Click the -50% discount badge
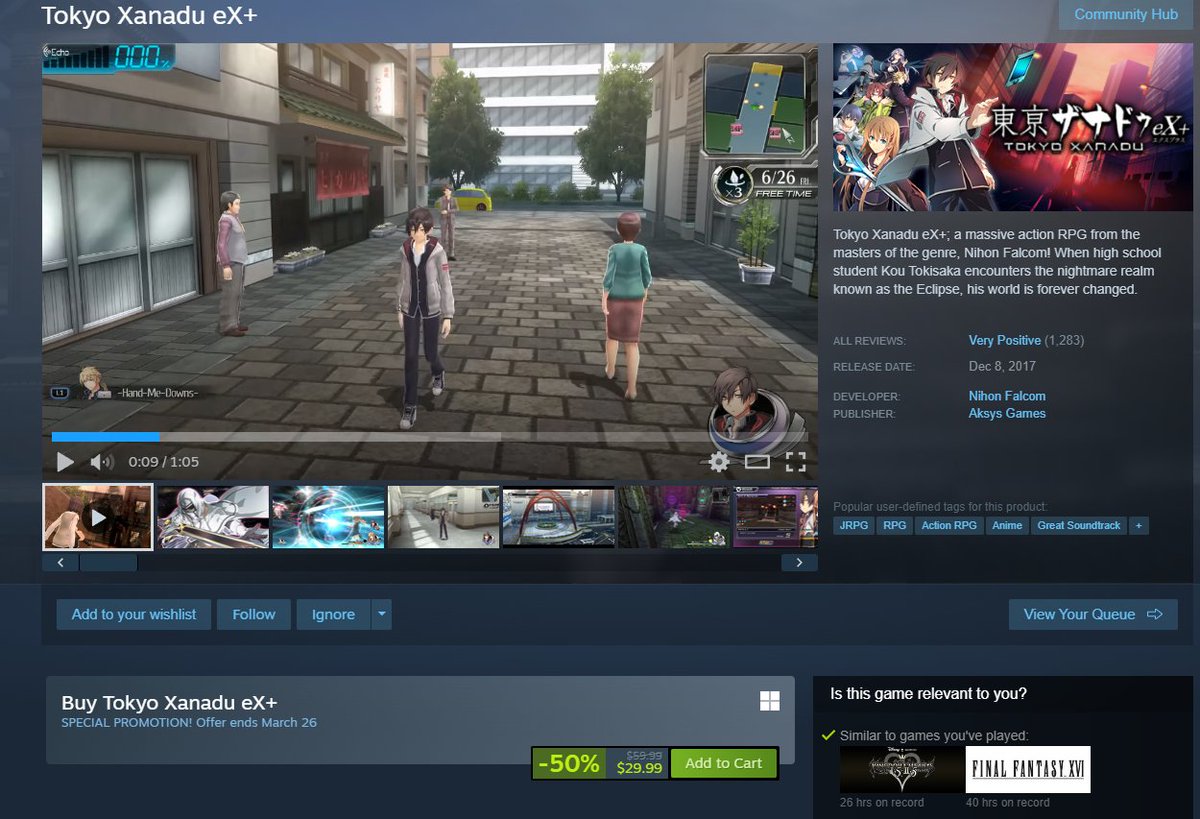Viewport: 1200px width, 819px height. click(568, 764)
